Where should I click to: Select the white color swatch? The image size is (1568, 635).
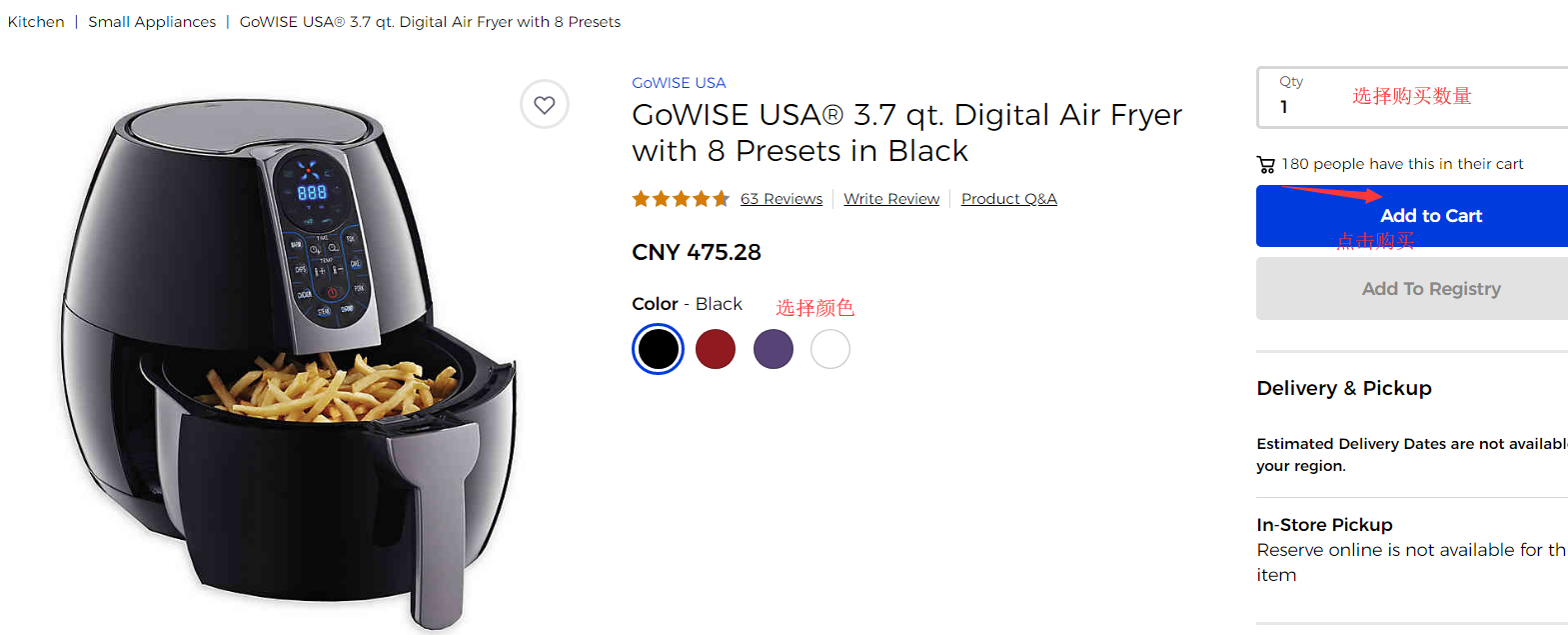830,349
